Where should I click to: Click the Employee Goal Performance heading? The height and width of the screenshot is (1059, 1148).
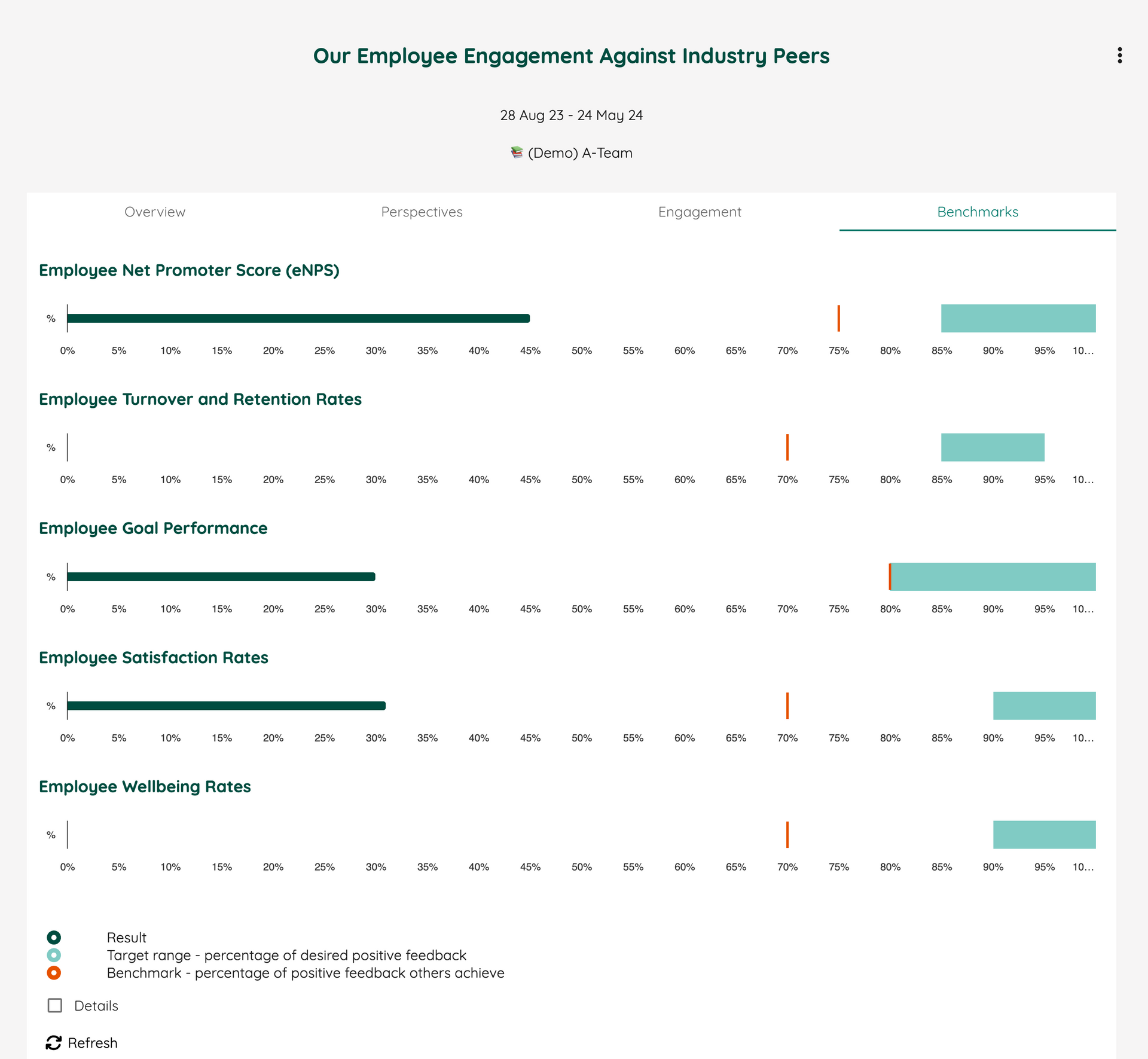[153, 528]
